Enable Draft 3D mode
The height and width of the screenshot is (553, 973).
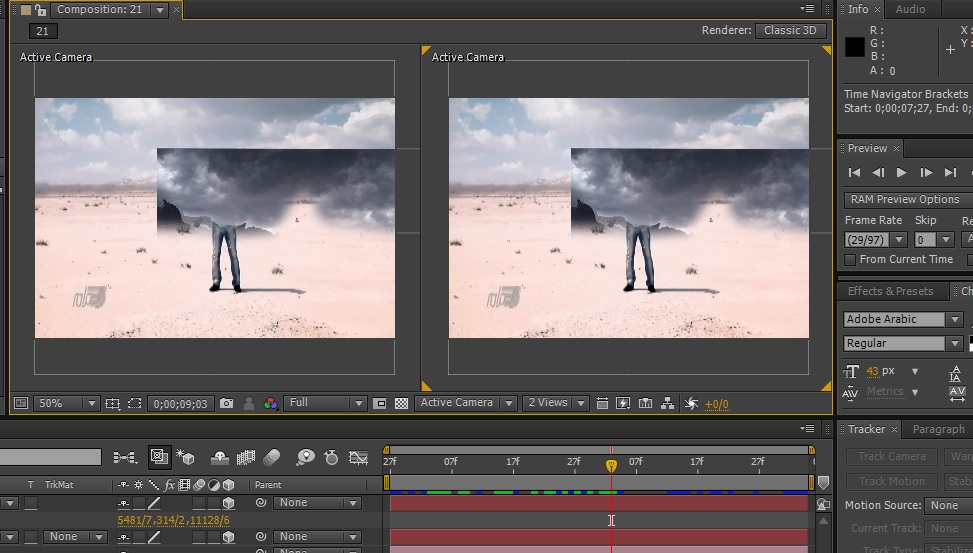185,457
